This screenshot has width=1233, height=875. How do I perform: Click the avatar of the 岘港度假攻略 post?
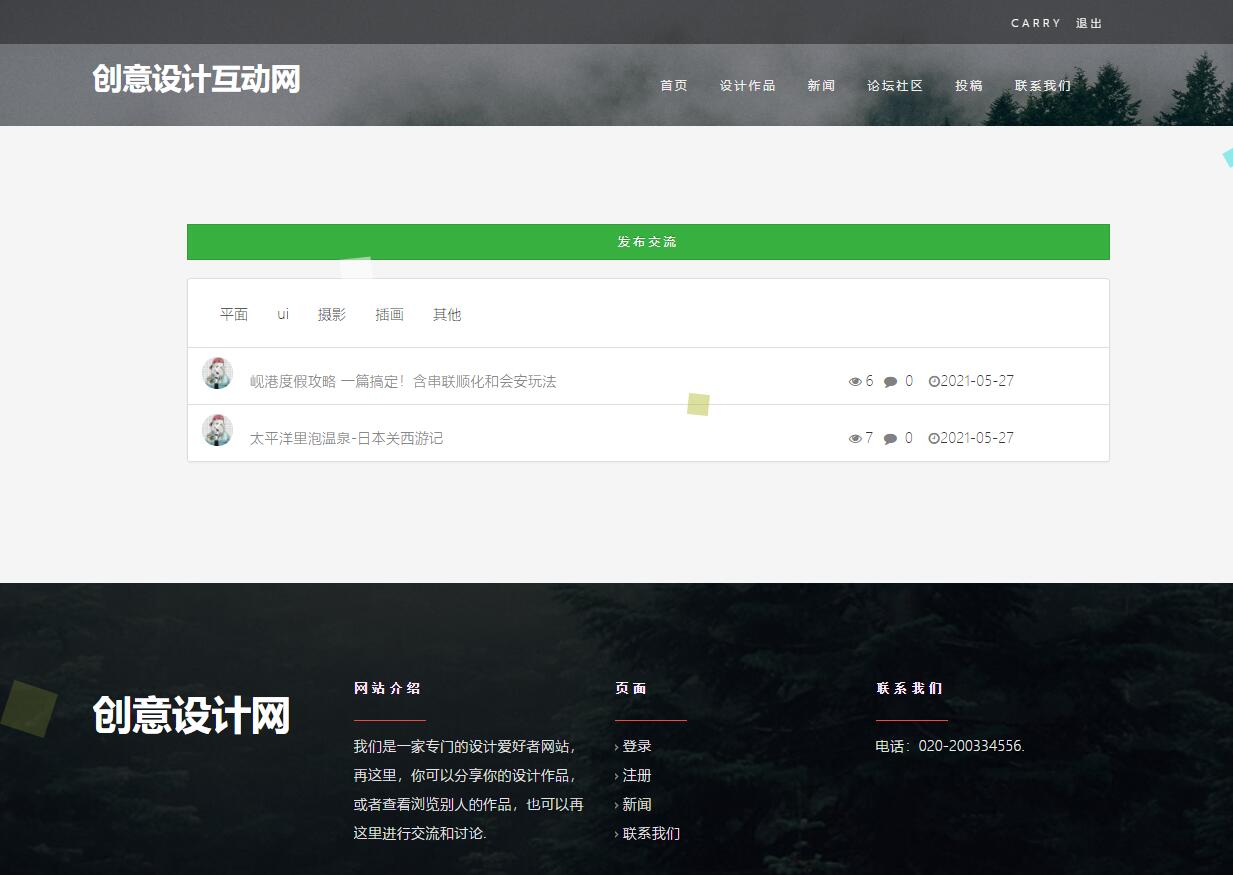[x=217, y=372]
